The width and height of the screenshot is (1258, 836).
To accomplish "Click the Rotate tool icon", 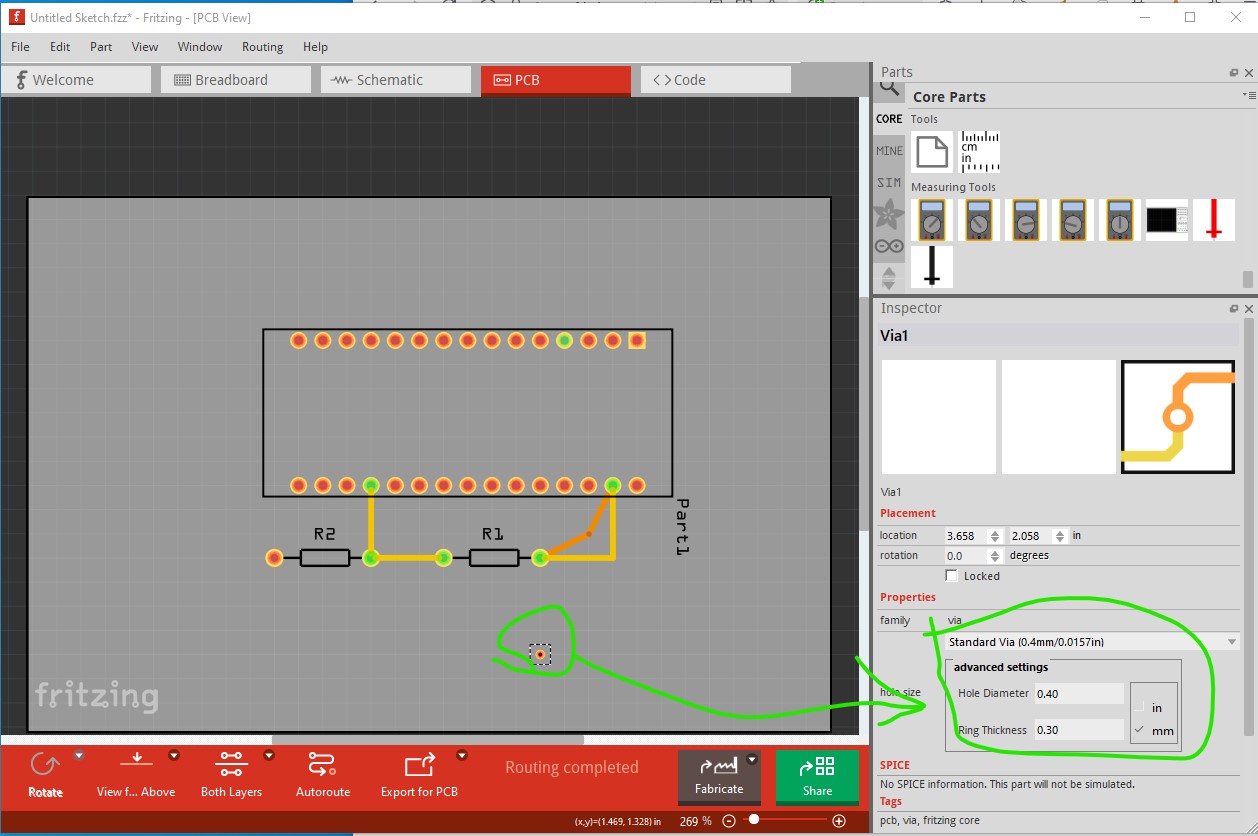I will [x=45, y=766].
